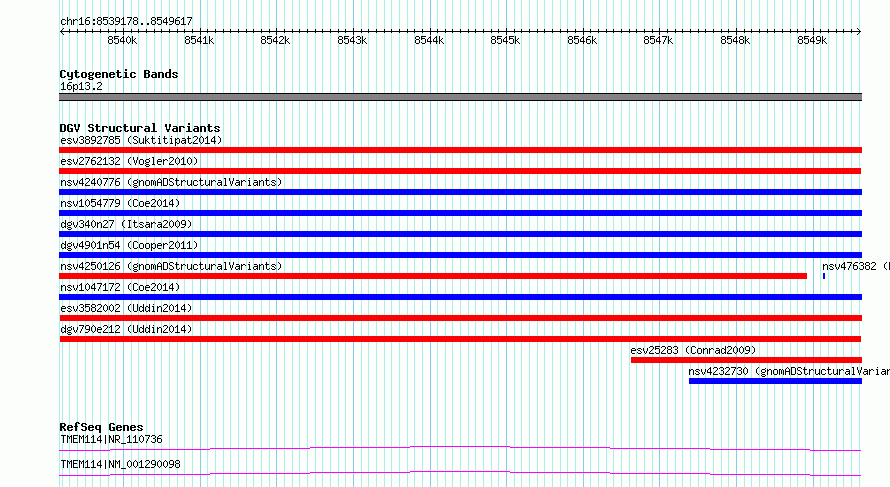Image resolution: width=890 pixels, height=487 pixels.
Task: Click the 8540k ruler tick label
Action: [122, 40]
